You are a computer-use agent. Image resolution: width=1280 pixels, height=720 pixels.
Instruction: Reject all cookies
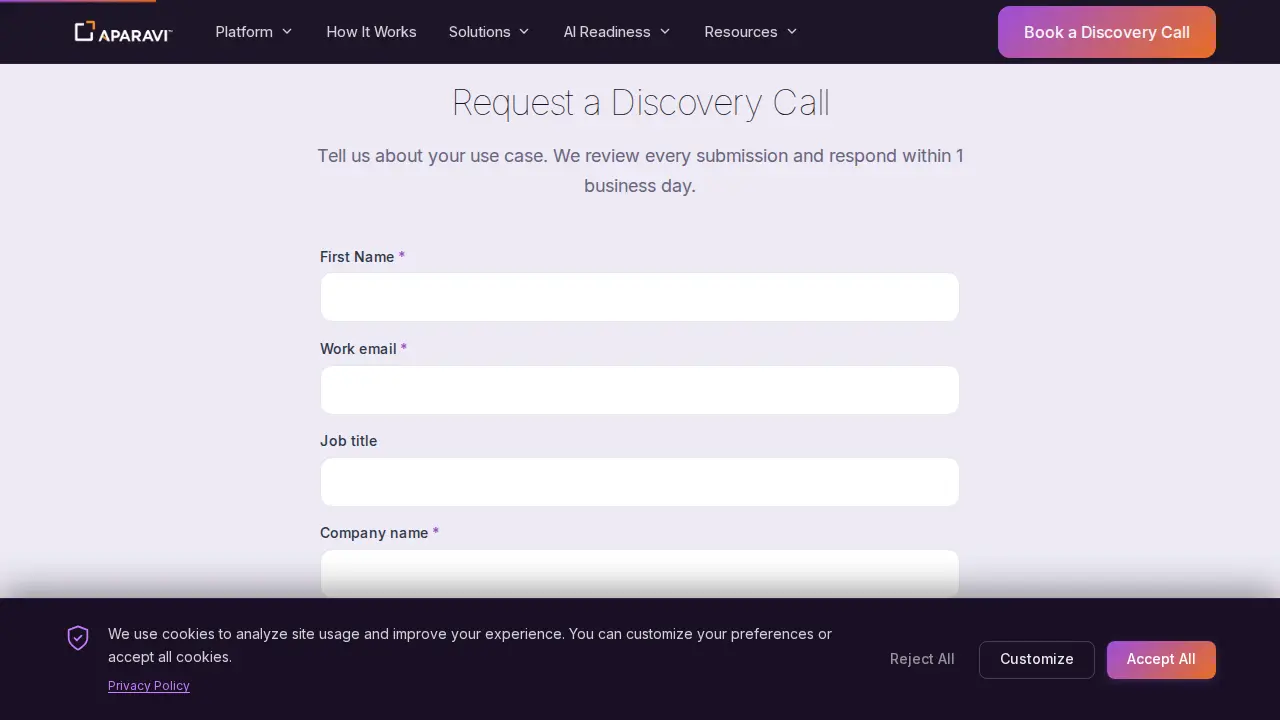pyautogui.click(x=922, y=659)
